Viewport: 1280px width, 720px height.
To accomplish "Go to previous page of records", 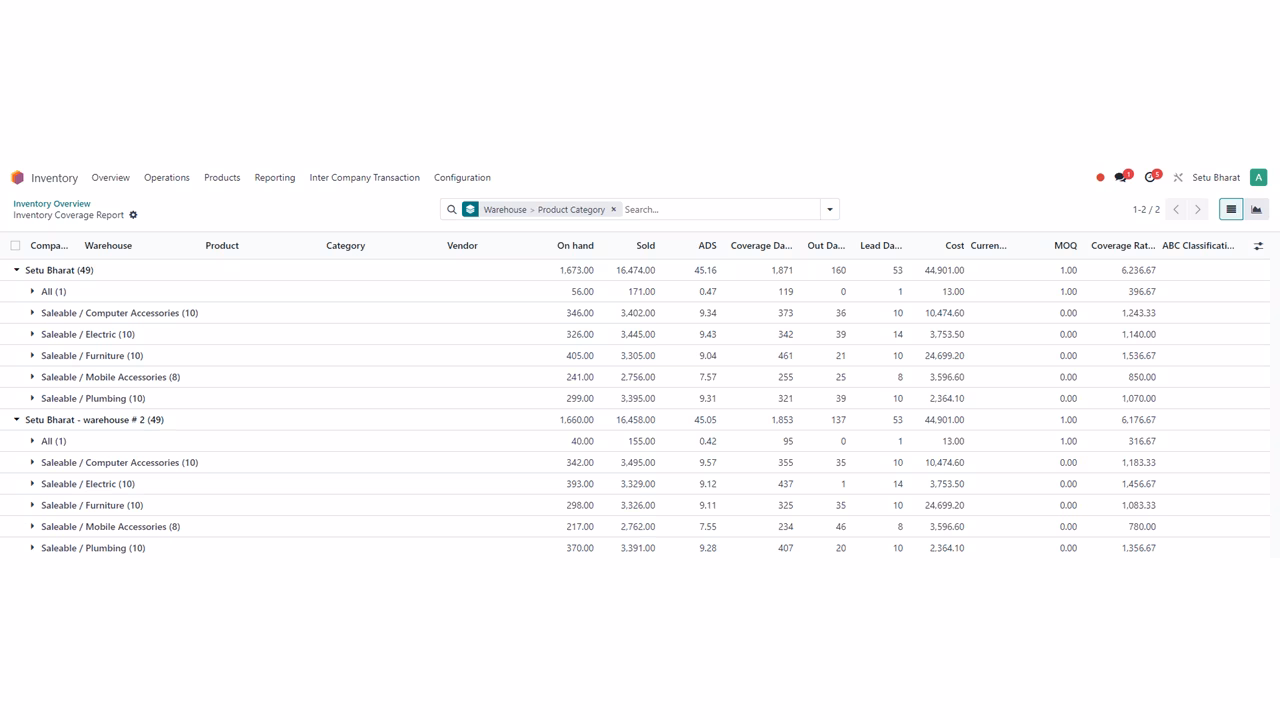I will click(x=1176, y=209).
